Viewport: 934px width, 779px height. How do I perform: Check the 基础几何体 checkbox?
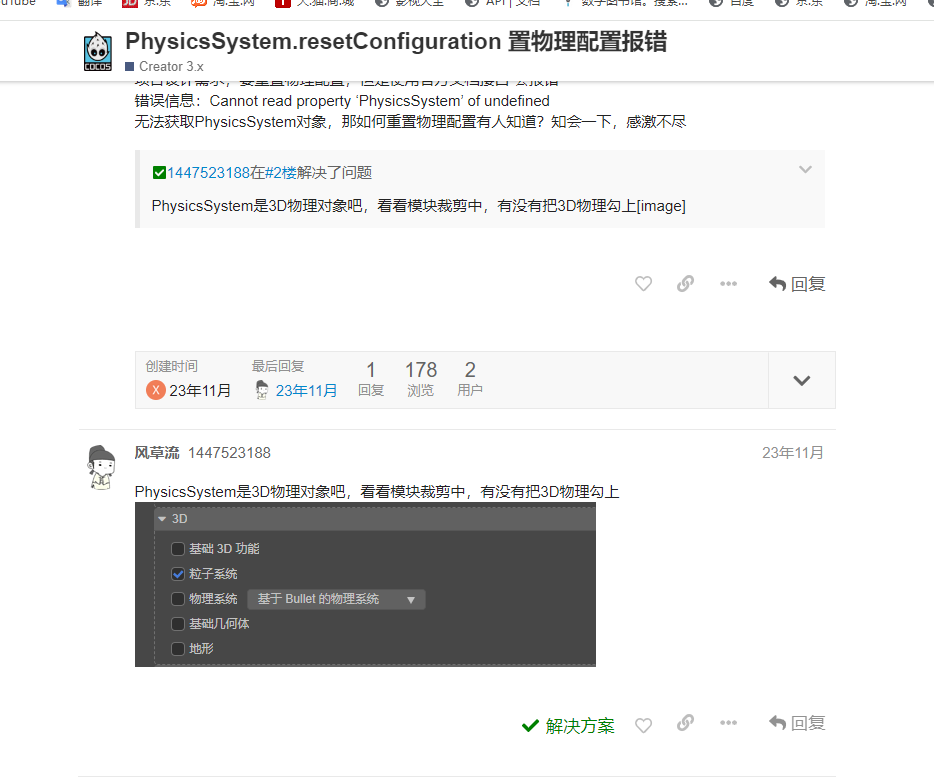point(178,624)
